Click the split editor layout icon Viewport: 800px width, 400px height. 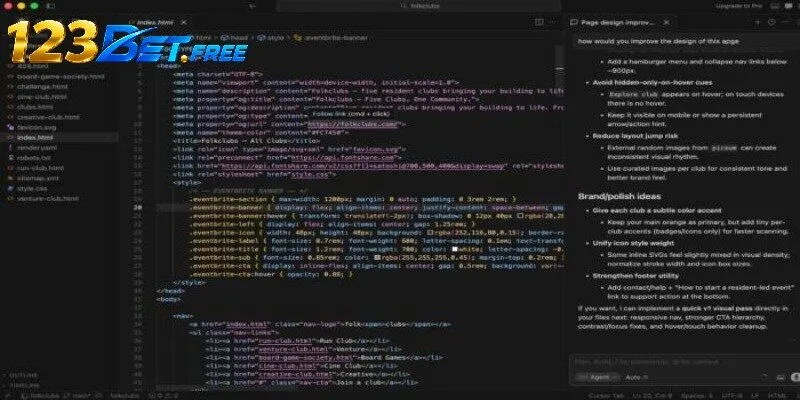point(539,22)
